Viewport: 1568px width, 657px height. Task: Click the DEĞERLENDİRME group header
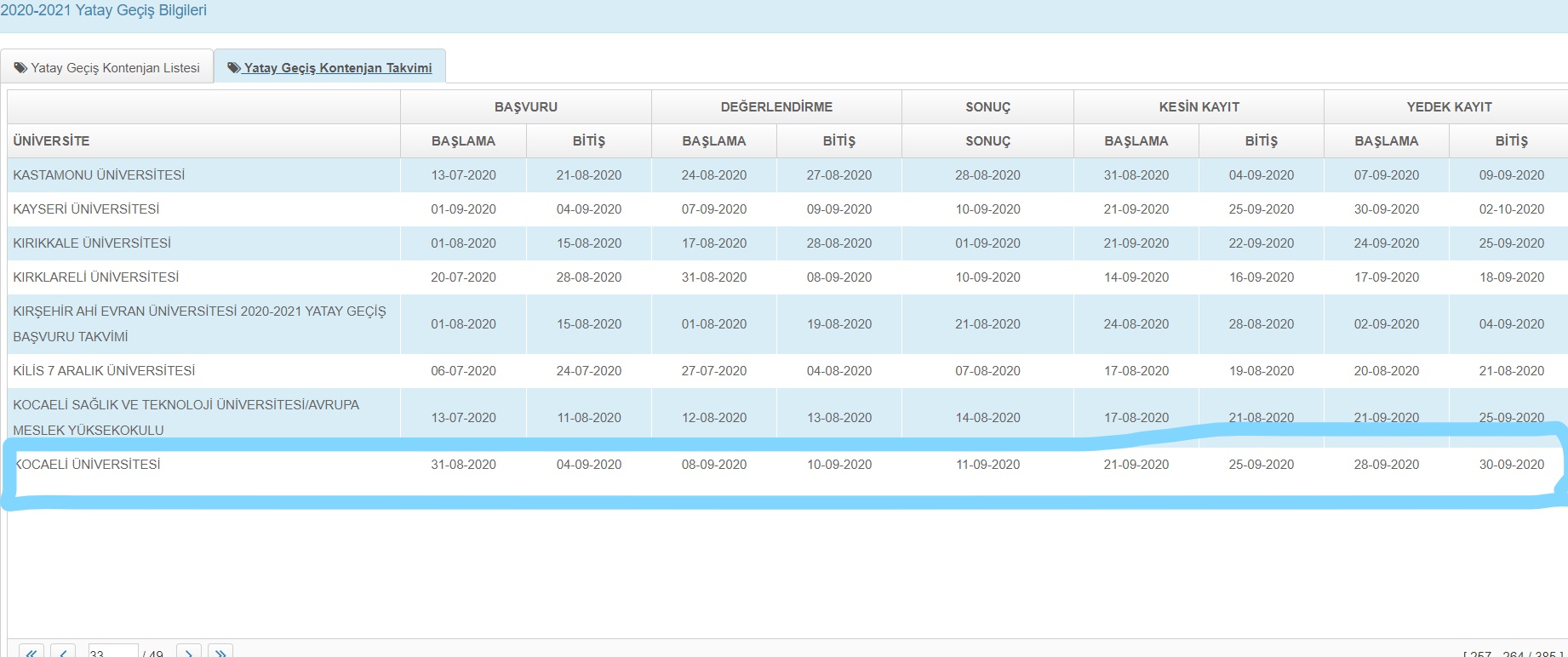[776, 106]
